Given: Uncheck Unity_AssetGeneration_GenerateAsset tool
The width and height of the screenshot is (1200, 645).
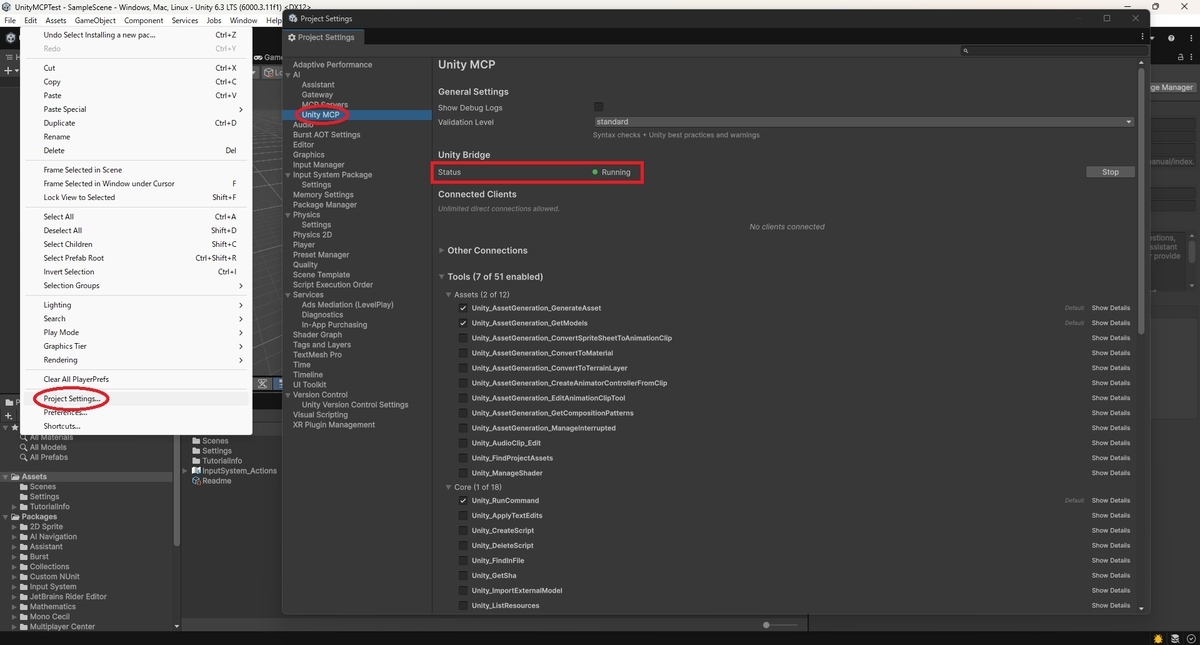Looking at the screenshot, I should [x=463, y=308].
